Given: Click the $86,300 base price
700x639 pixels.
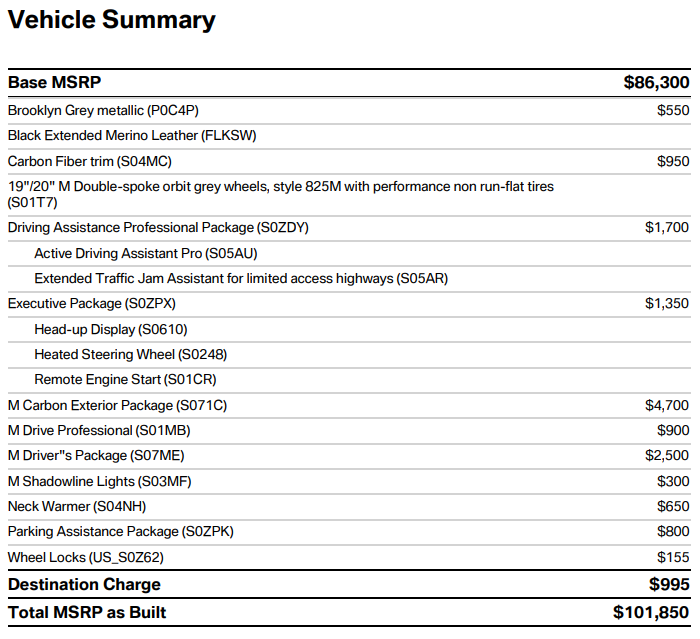Looking at the screenshot, I should (656, 83).
